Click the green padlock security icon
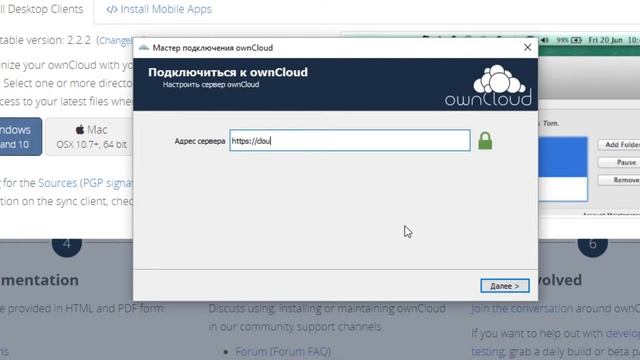 (x=485, y=141)
